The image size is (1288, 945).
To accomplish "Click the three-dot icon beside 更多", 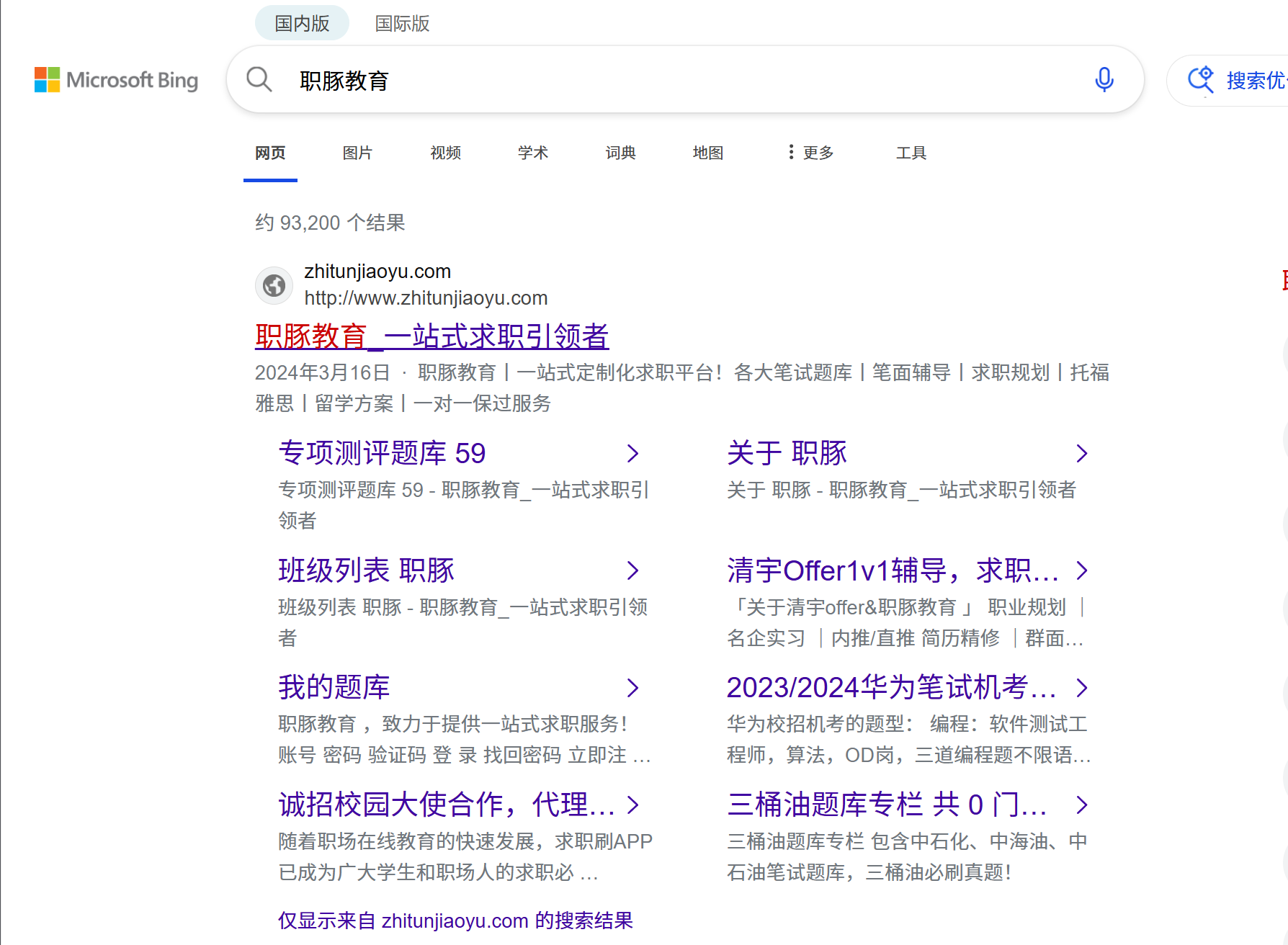I will [791, 152].
